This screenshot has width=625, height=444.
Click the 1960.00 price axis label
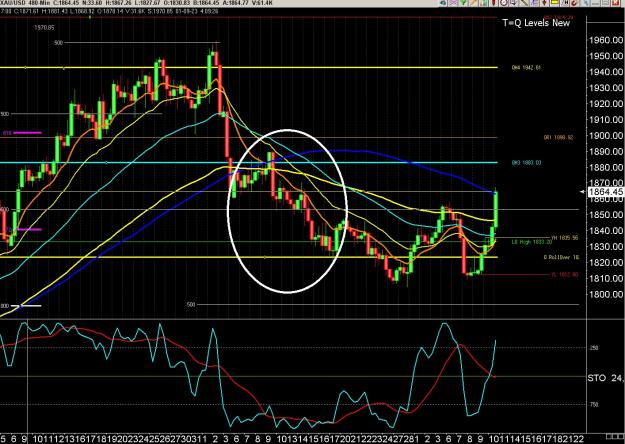605,40
